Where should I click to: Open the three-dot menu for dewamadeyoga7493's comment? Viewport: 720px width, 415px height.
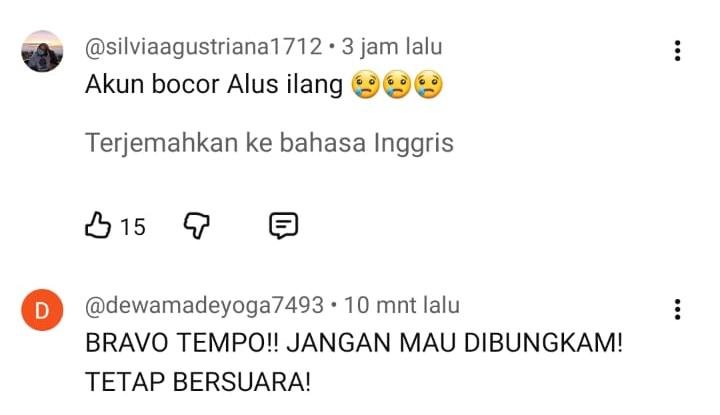[x=677, y=309]
